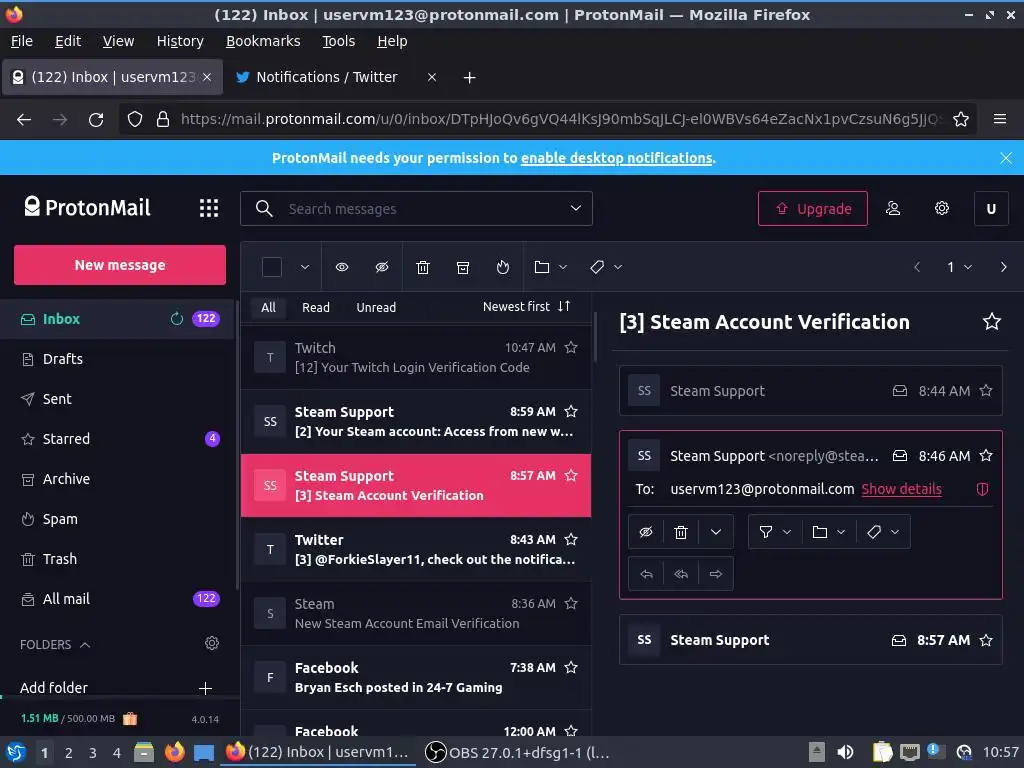Star the 8:59 AM Steam Support email
The height and width of the screenshot is (768, 1024).
click(x=571, y=411)
